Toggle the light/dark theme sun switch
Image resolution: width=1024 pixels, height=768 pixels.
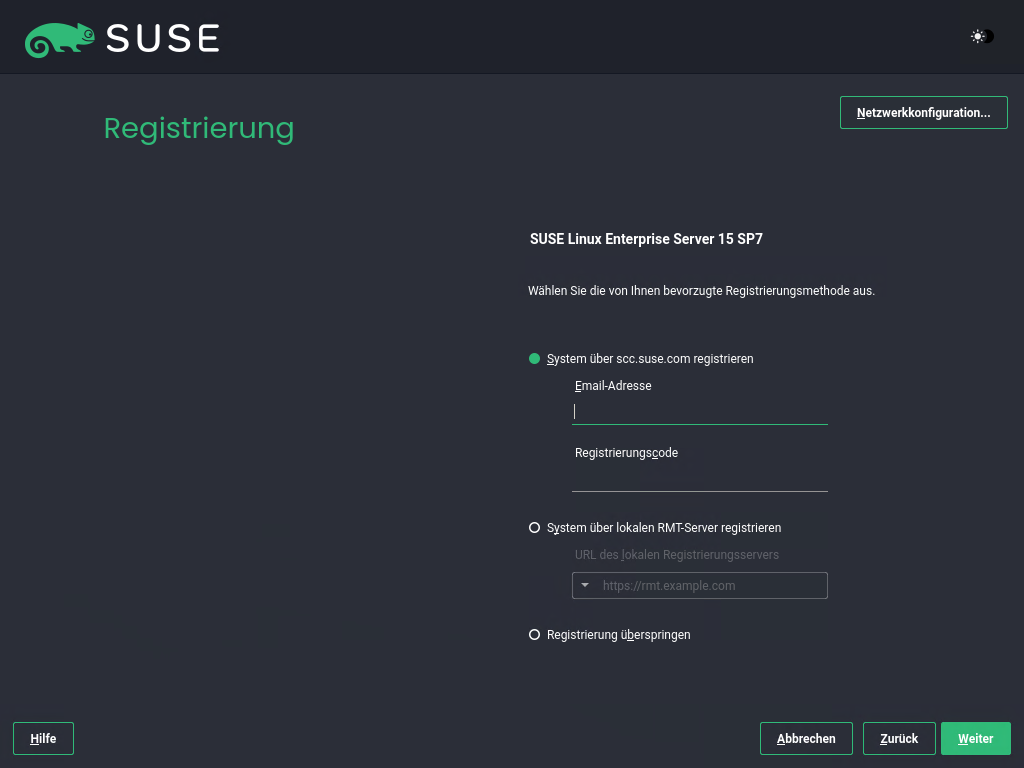click(x=982, y=37)
